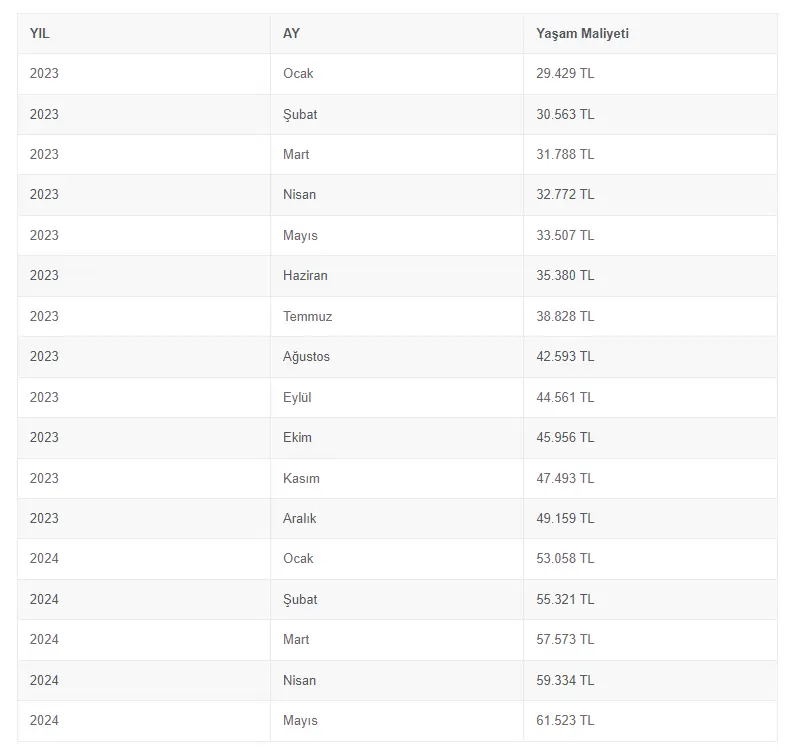790x754 pixels.
Task: Select the 47.493 TL value
Action: 565,478
